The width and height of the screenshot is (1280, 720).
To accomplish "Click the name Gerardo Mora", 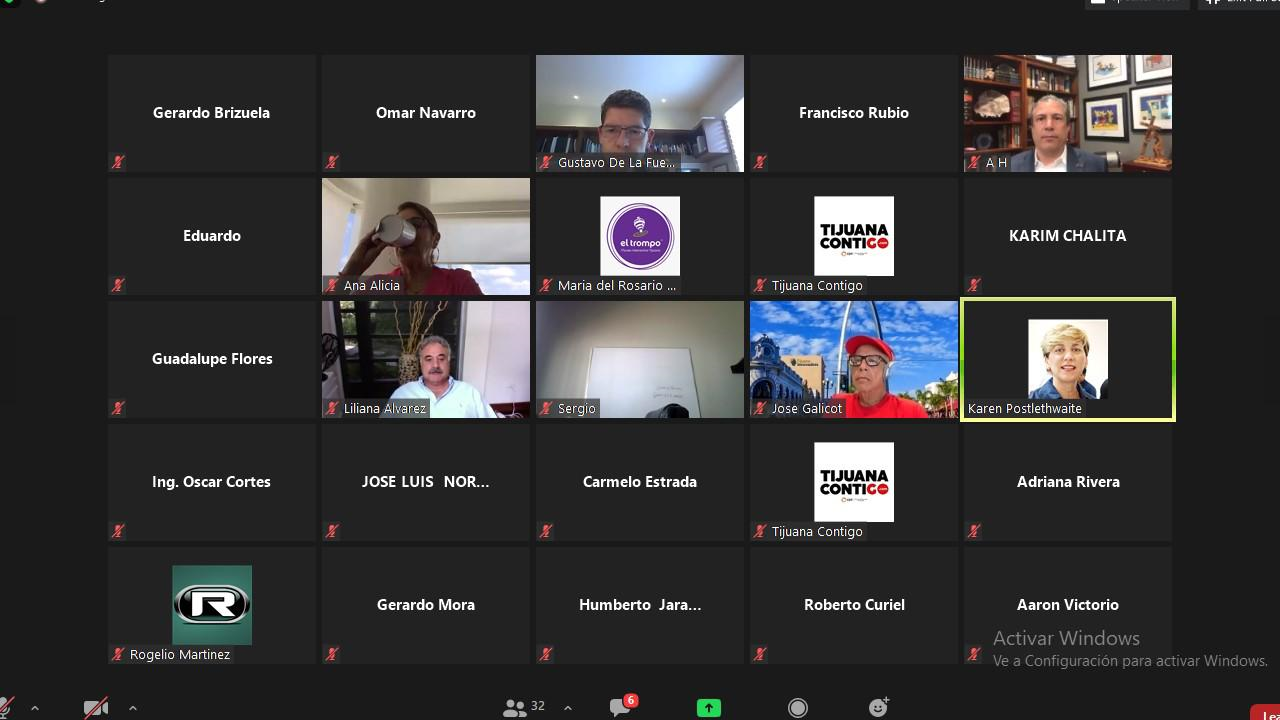I will 426,605.
